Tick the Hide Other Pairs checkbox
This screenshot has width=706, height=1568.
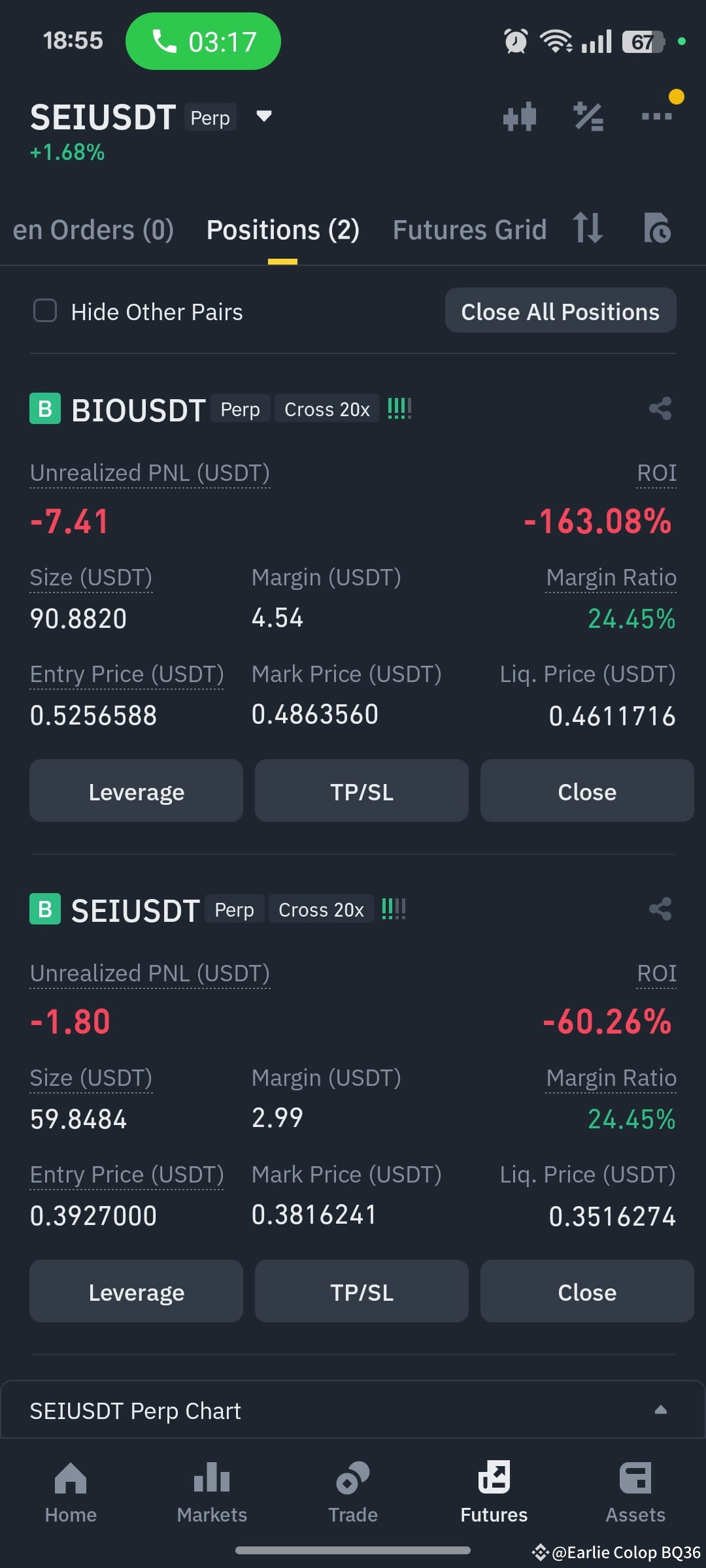point(45,311)
